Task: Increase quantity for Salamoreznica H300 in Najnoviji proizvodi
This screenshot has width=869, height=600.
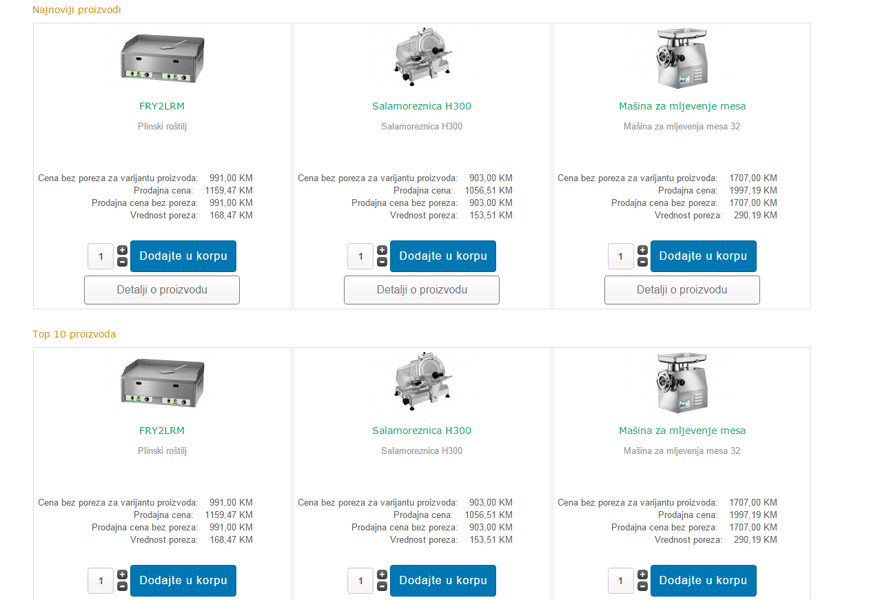Action: pos(382,250)
